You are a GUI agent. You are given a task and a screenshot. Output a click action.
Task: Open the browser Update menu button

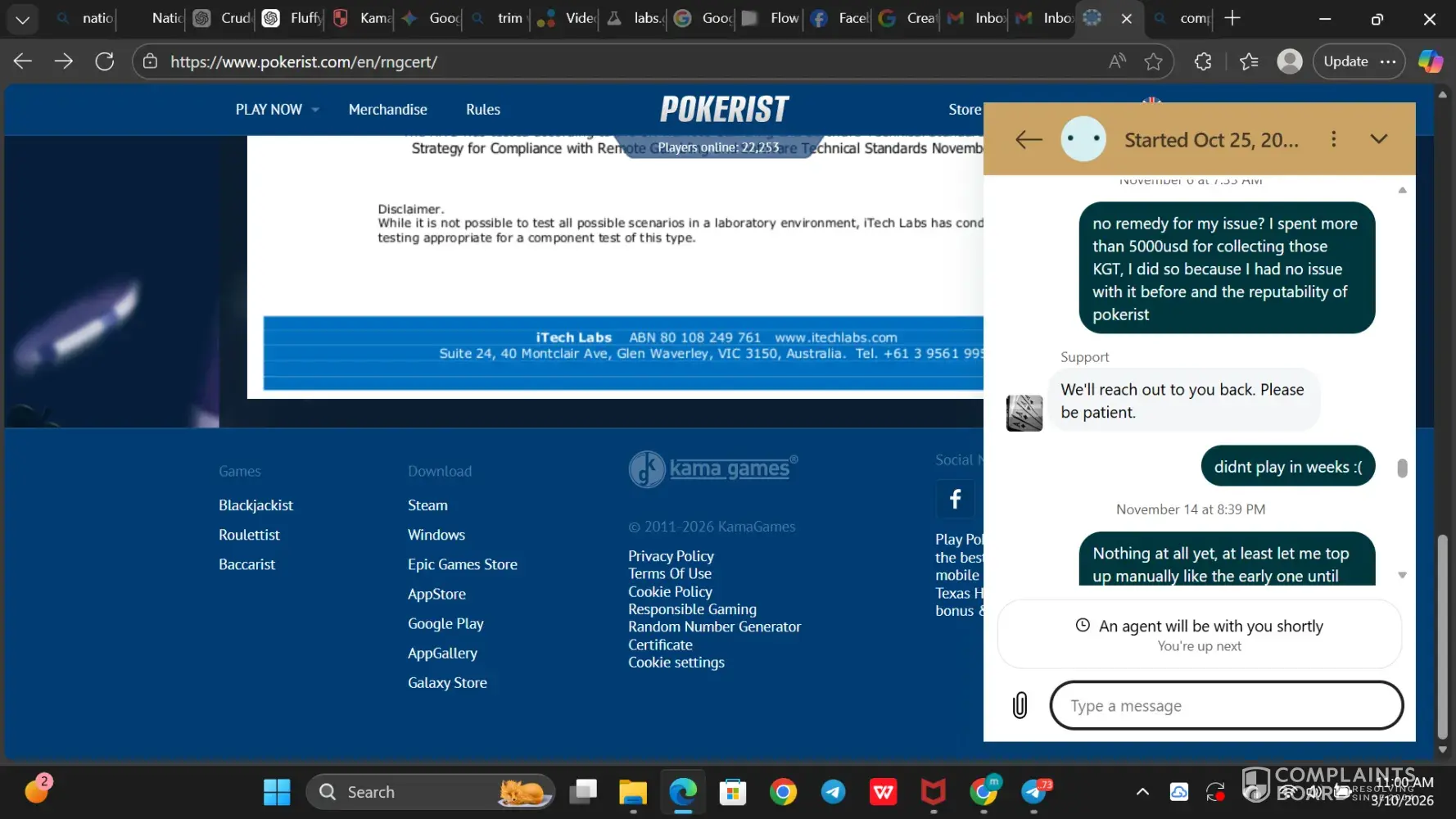(x=1359, y=61)
